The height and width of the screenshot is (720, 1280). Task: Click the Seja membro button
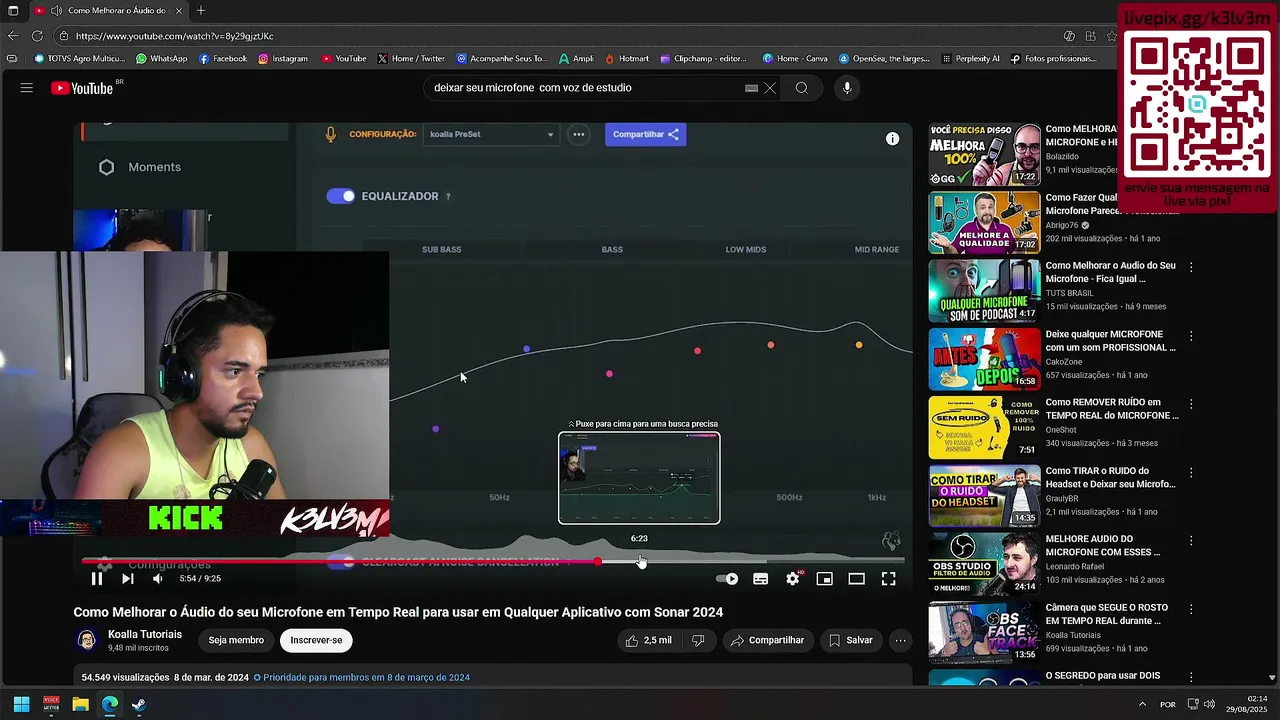[x=236, y=640]
